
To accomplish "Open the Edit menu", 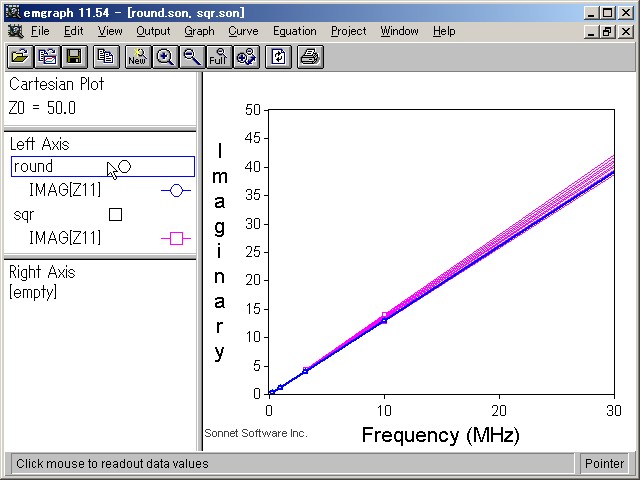I will click(73, 31).
